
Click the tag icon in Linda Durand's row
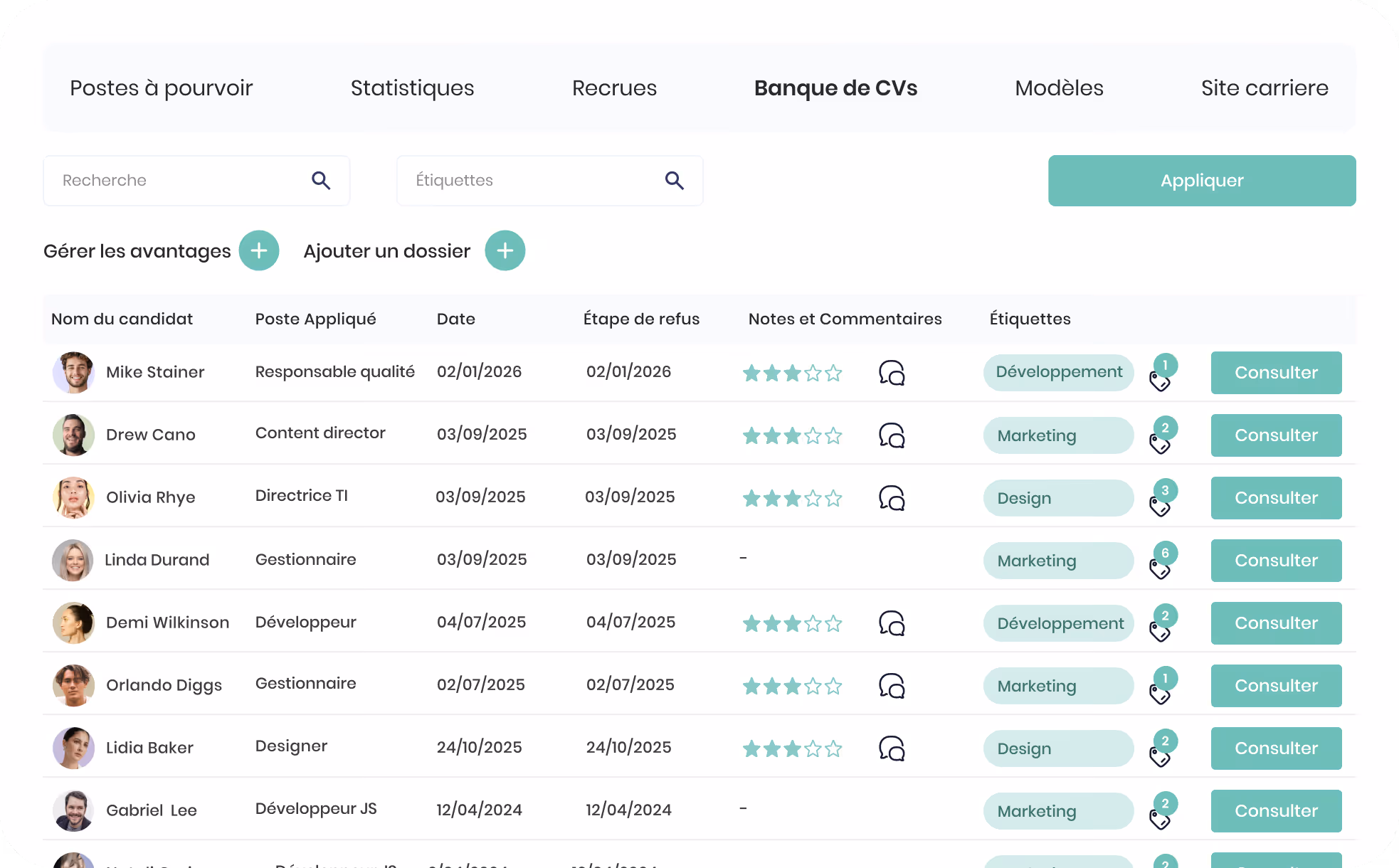pyautogui.click(x=1160, y=569)
